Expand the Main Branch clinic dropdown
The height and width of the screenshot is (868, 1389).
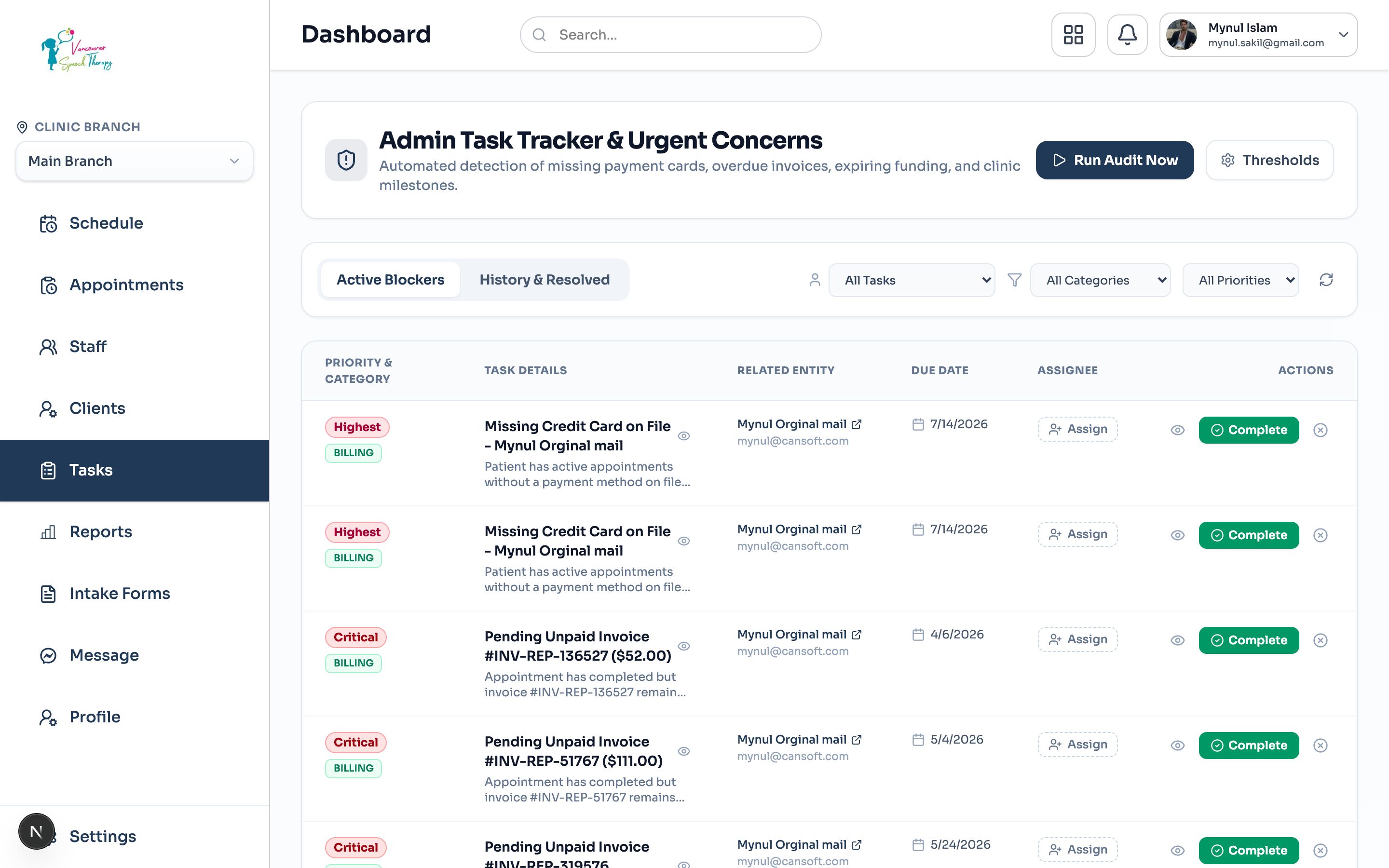click(134, 162)
